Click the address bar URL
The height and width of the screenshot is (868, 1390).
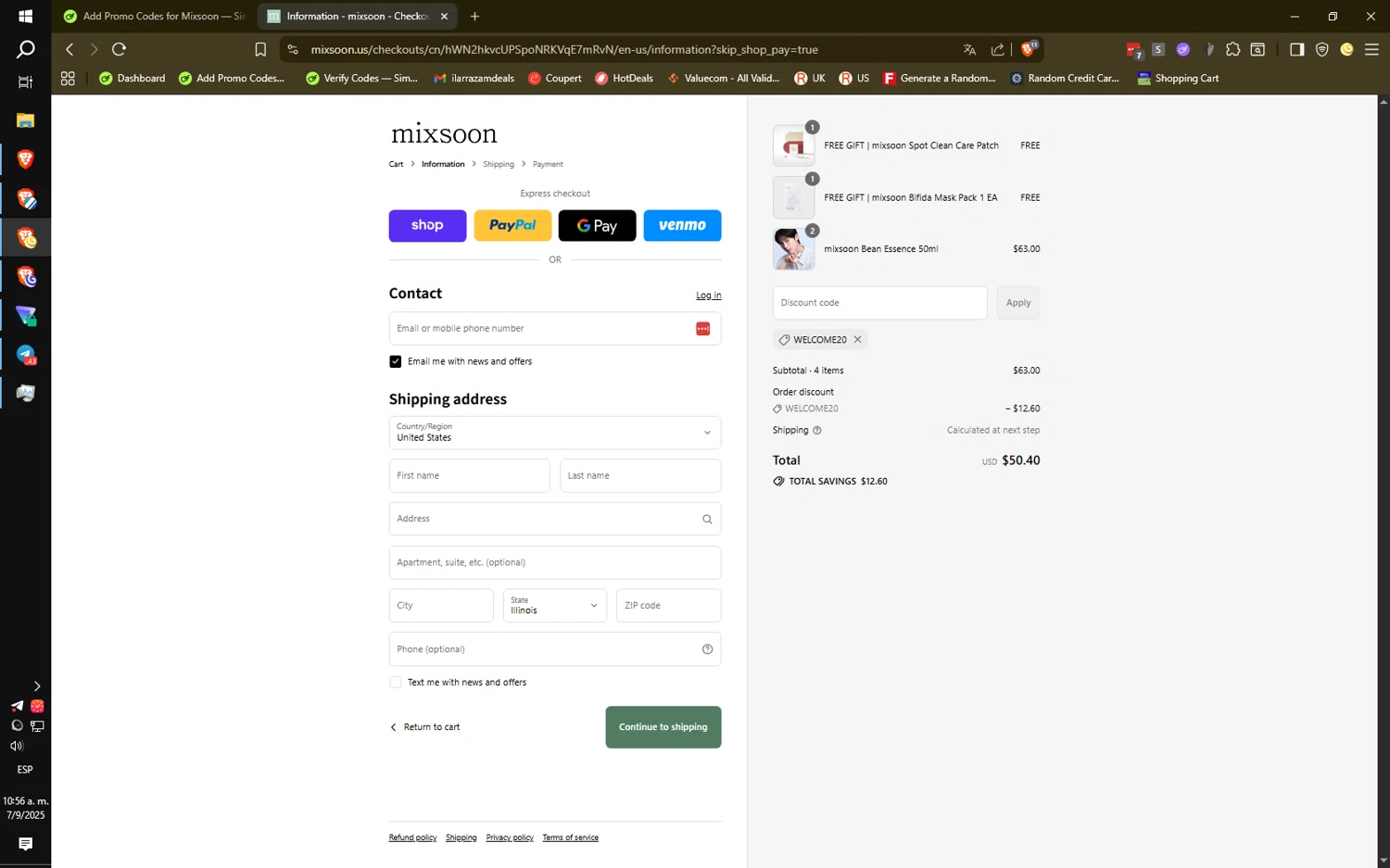564,50
